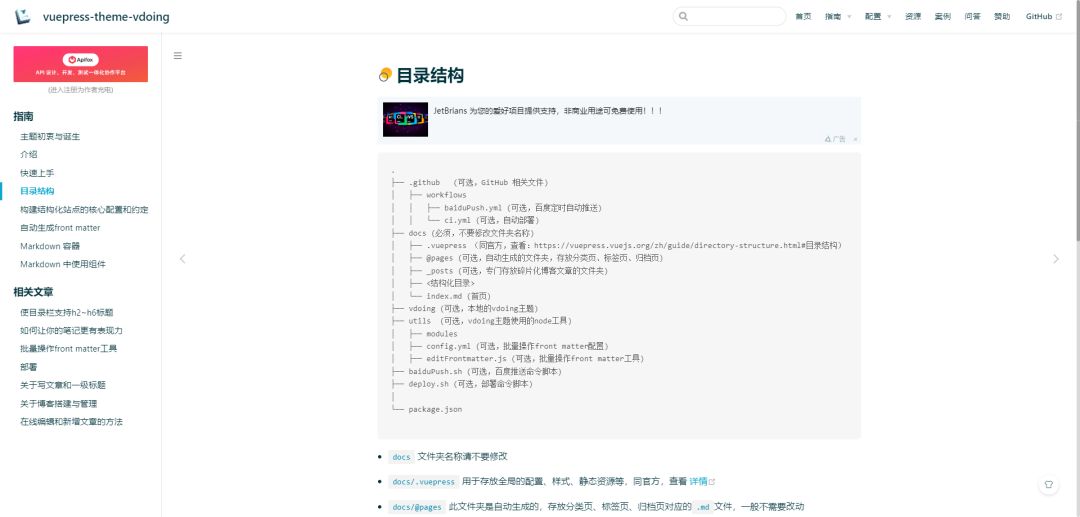Viewport: 1080px width, 517px height.
Task: Open 使目录栏支持h2~h6标题 article
Action: coord(67,313)
